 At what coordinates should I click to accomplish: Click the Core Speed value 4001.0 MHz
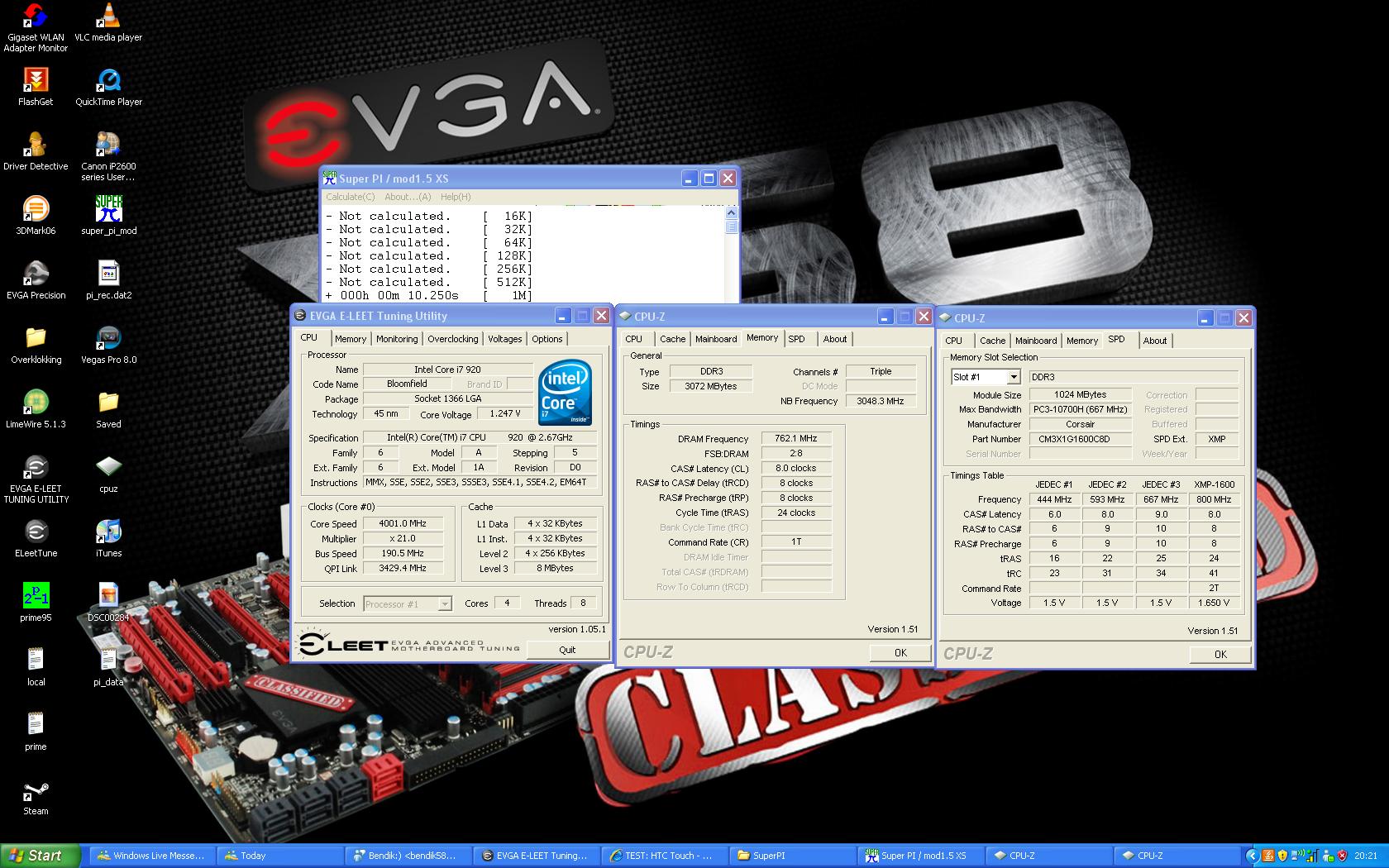coord(403,523)
